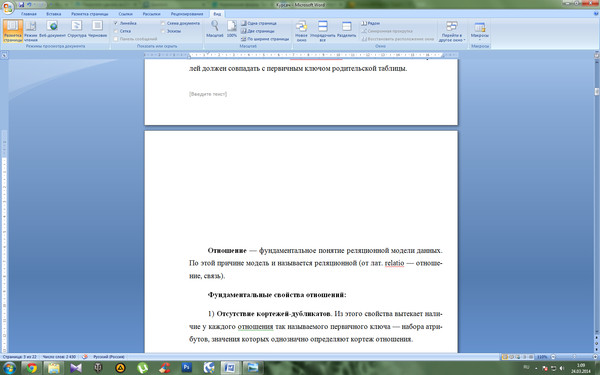
Task: Click Рядом side-by-side view
Action: point(371,23)
